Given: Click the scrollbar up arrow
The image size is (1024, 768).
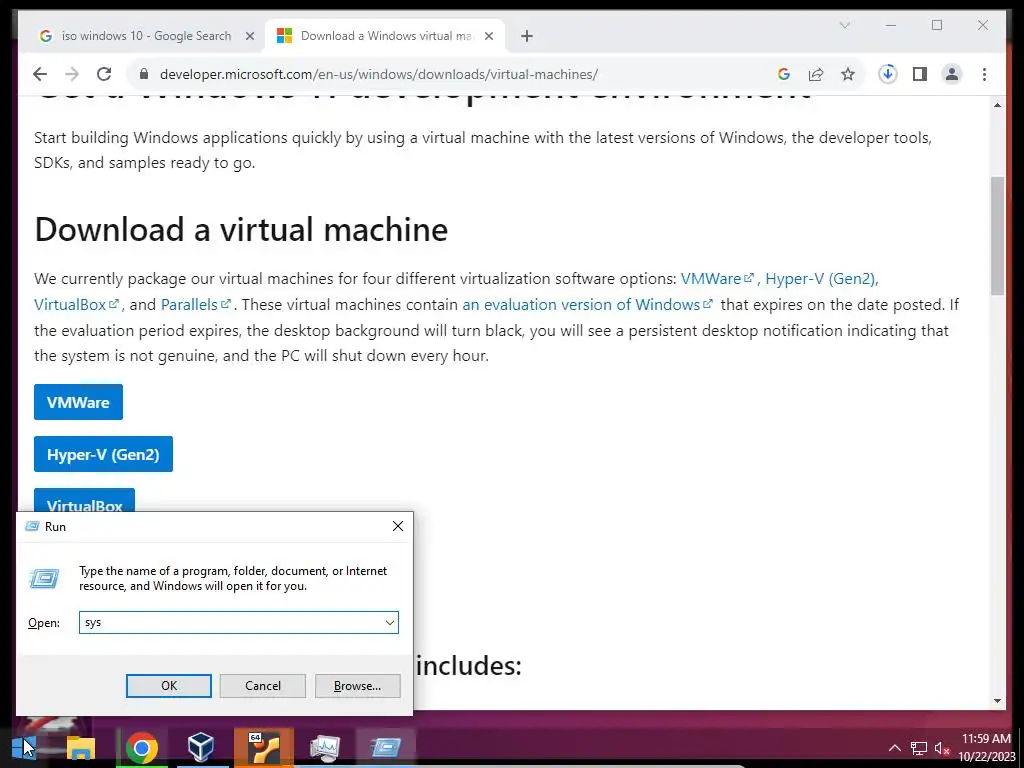Looking at the screenshot, I should pos(997,105).
